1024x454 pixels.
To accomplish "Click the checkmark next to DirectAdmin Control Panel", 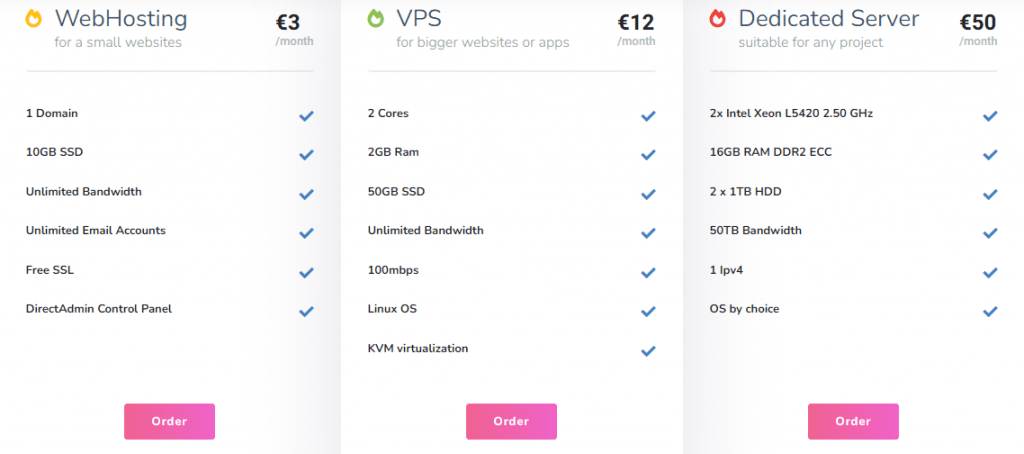I will coord(306,312).
